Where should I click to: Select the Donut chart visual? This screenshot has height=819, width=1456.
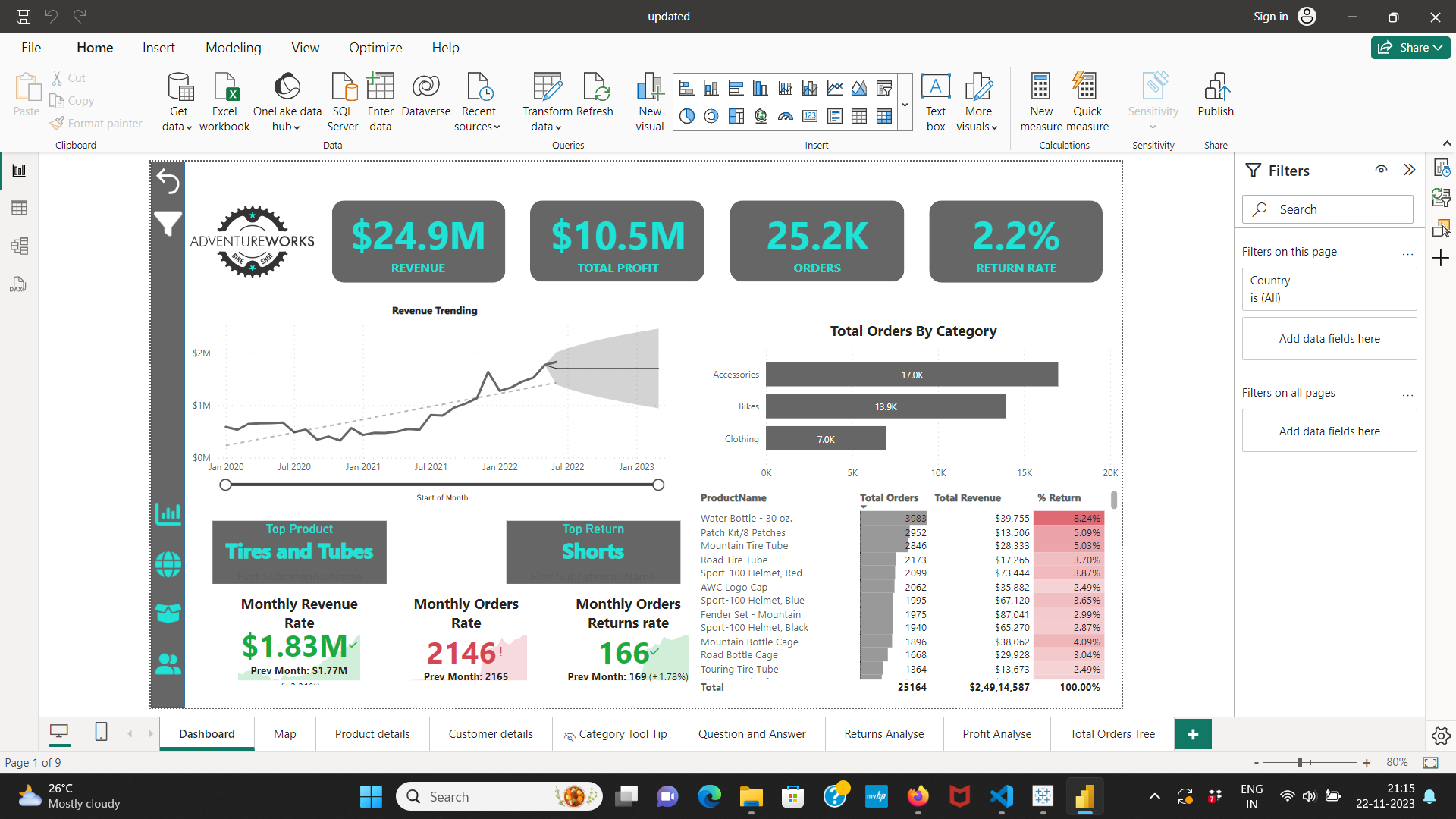[711, 116]
